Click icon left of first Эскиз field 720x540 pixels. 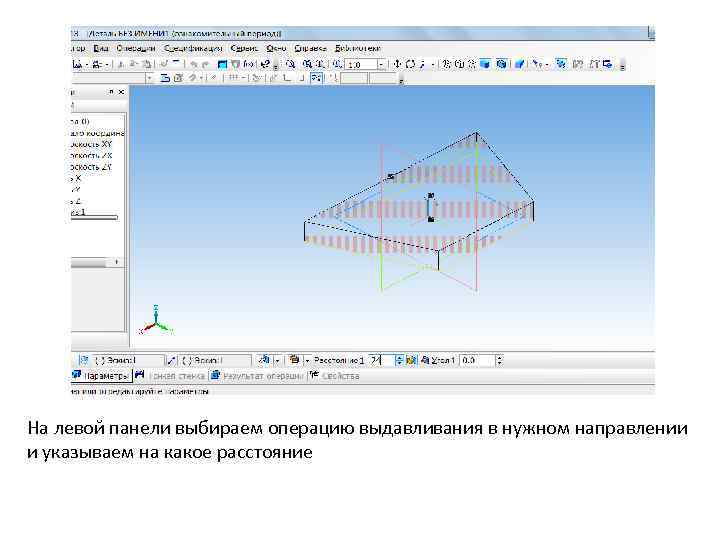(84, 360)
